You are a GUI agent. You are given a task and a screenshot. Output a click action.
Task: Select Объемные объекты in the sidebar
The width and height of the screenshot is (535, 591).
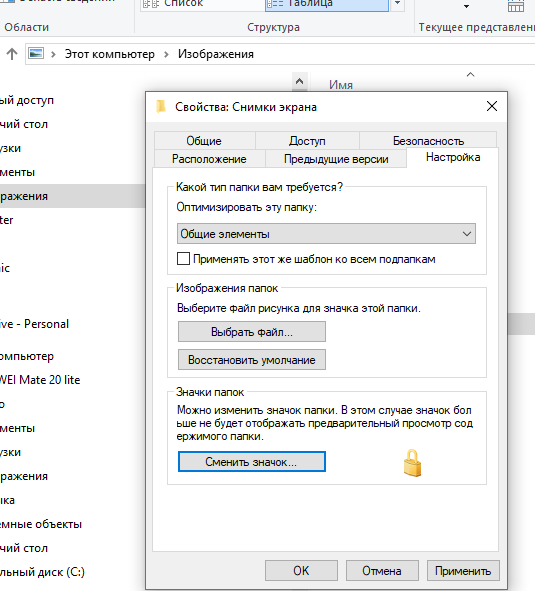coord(41,524)
